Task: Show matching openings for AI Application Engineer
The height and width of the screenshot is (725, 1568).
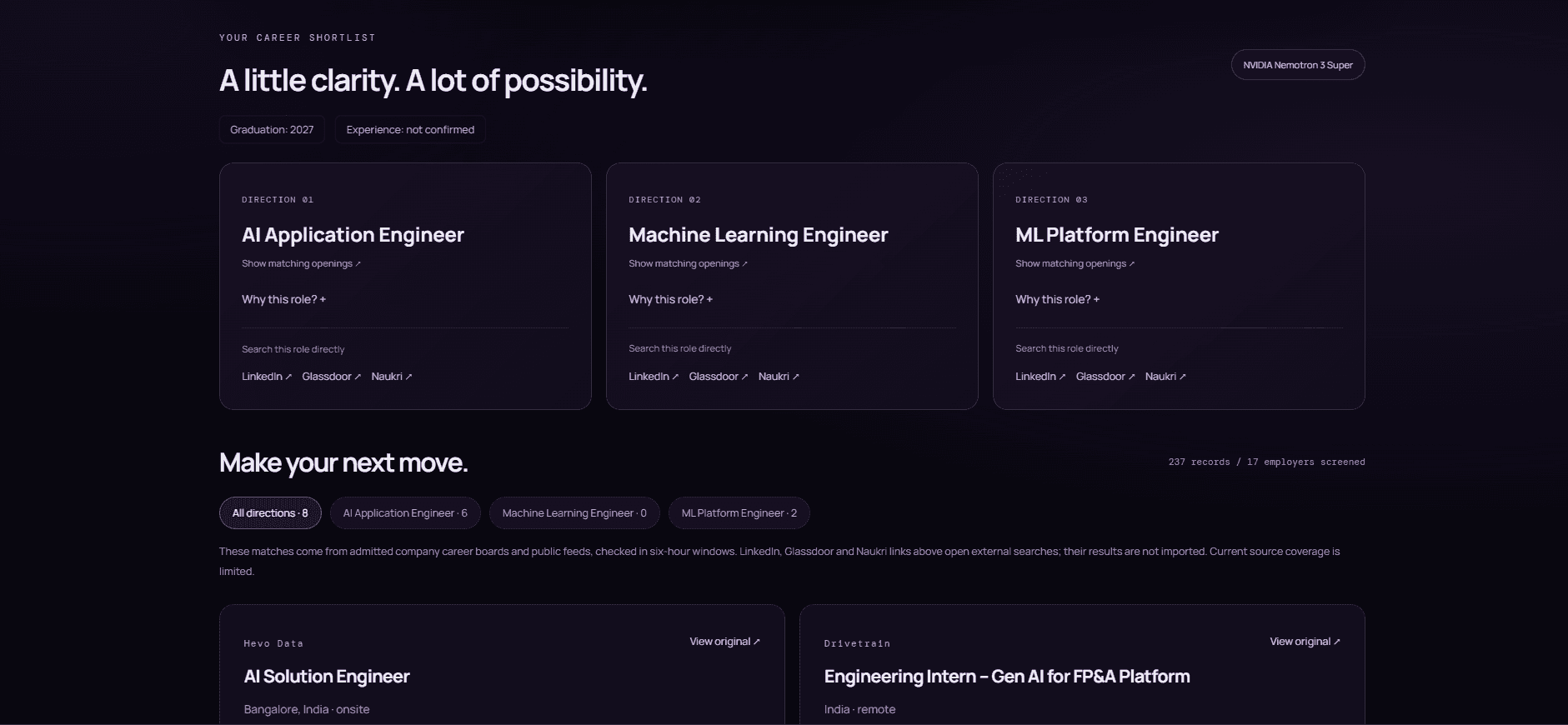Action: [x=301, y=263]
